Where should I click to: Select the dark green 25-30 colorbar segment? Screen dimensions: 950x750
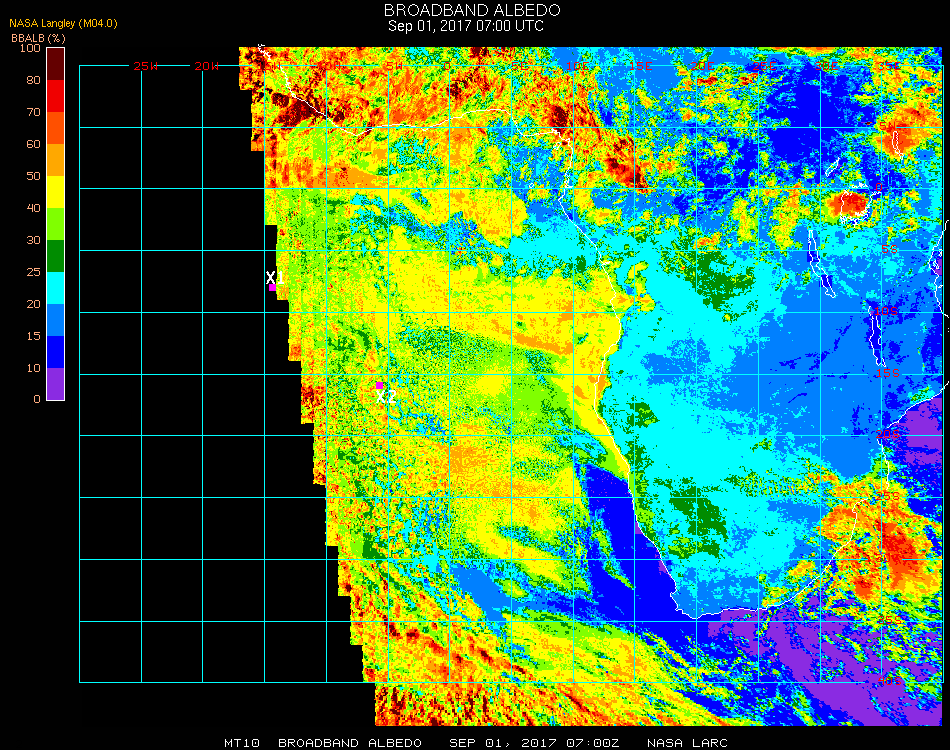(56, 256)
